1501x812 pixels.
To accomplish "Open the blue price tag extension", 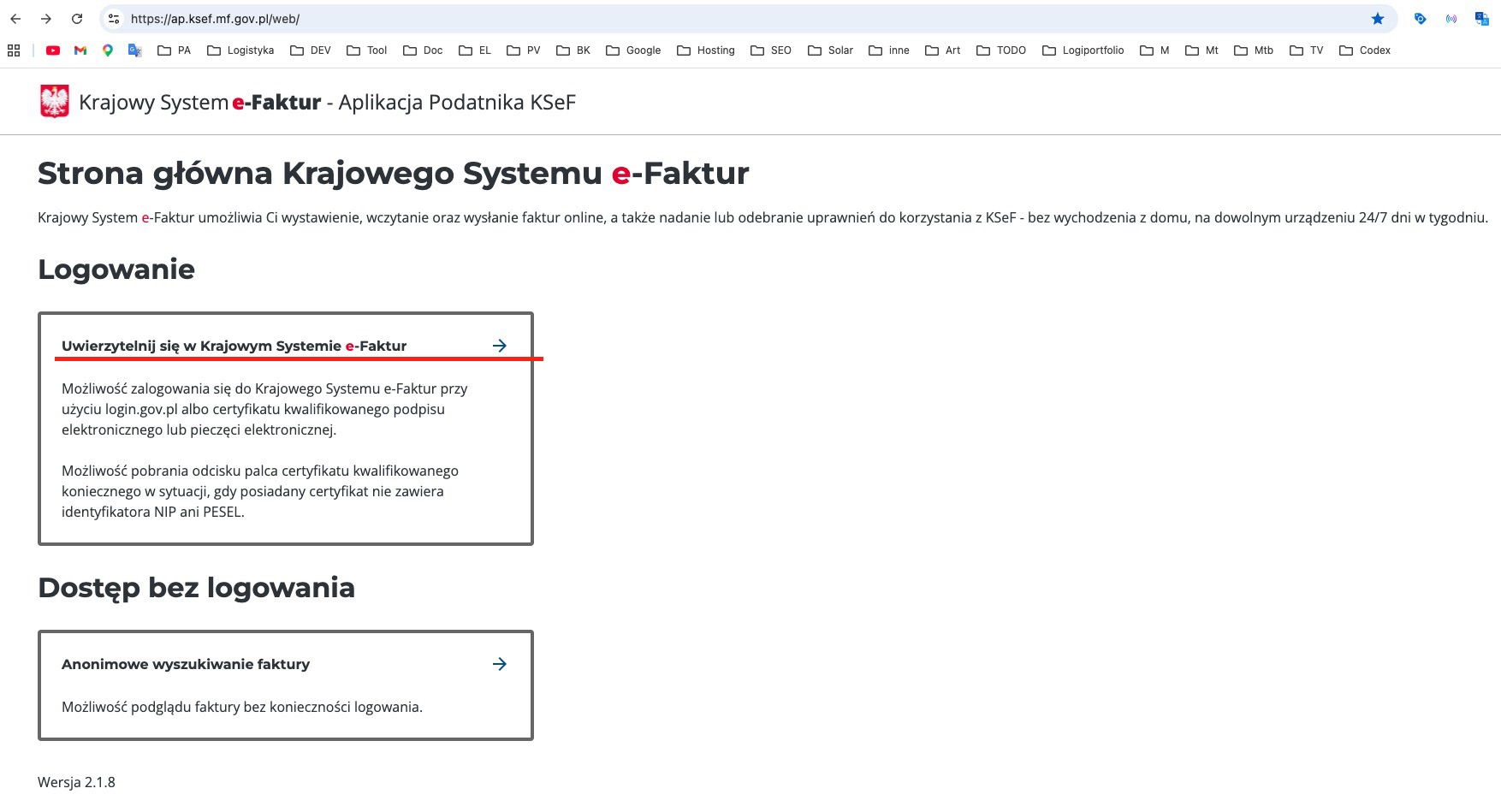I will tap(1421, 19).
